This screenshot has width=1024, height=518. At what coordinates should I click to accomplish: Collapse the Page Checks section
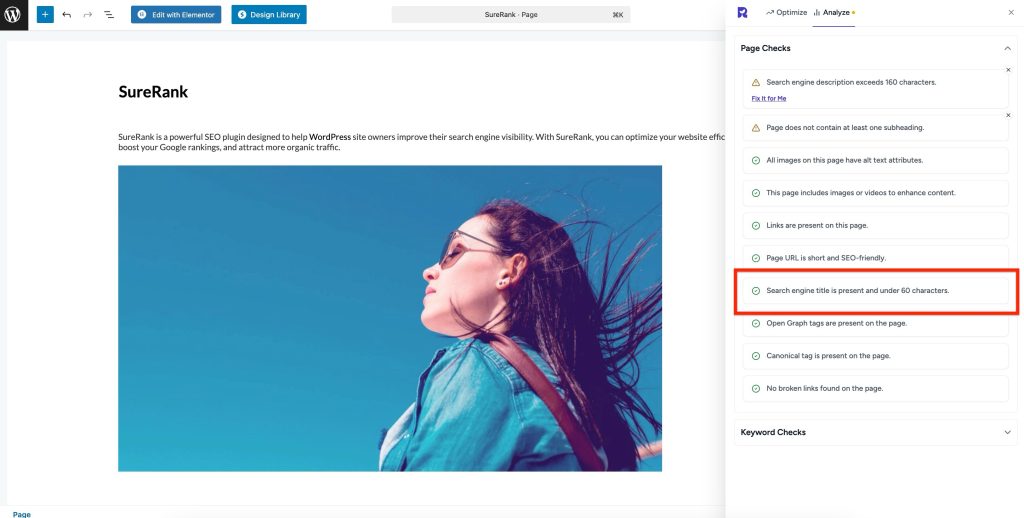point(1006,48)
